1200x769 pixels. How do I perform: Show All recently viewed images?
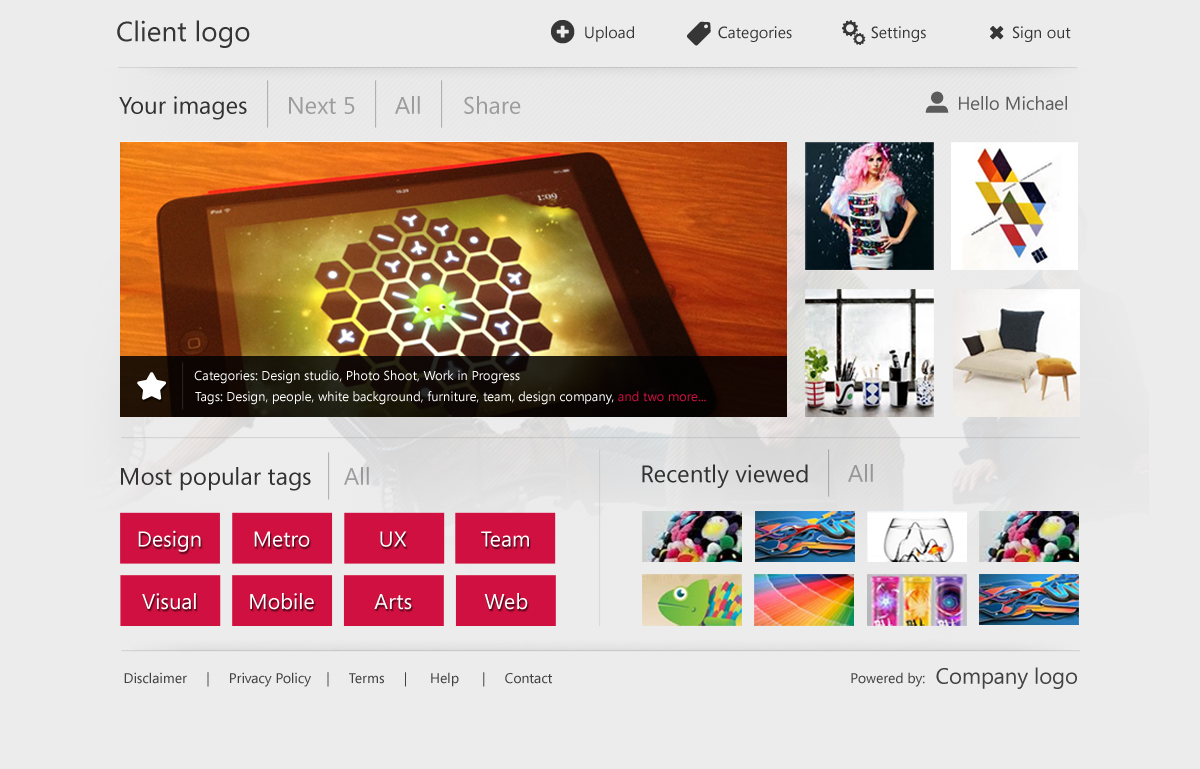click(x=861, y=474)
